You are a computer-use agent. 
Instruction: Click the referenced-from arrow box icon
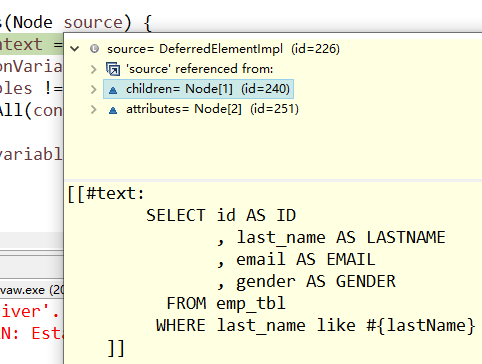113,69
